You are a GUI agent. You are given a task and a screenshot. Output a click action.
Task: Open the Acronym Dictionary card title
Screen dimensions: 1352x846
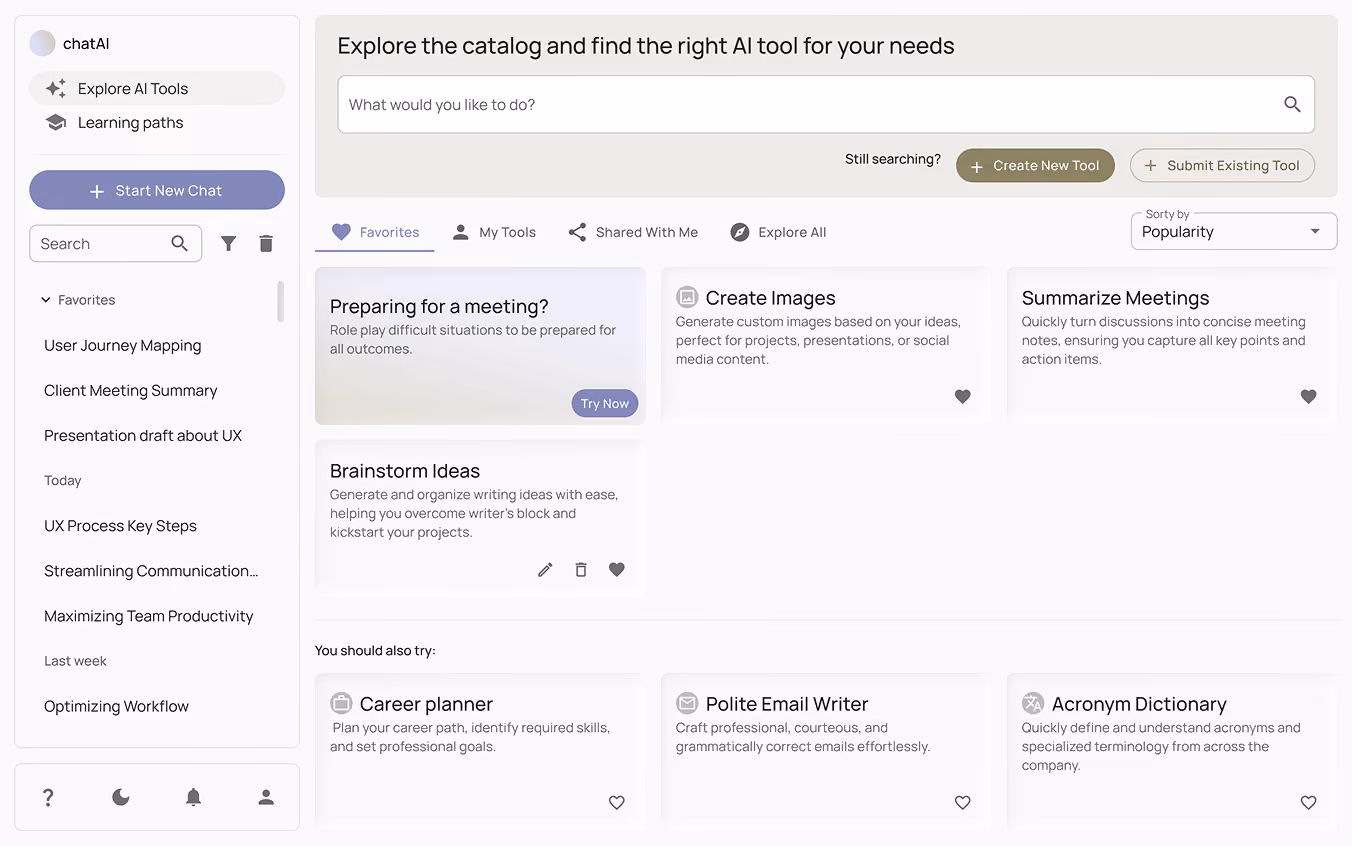1139,704
